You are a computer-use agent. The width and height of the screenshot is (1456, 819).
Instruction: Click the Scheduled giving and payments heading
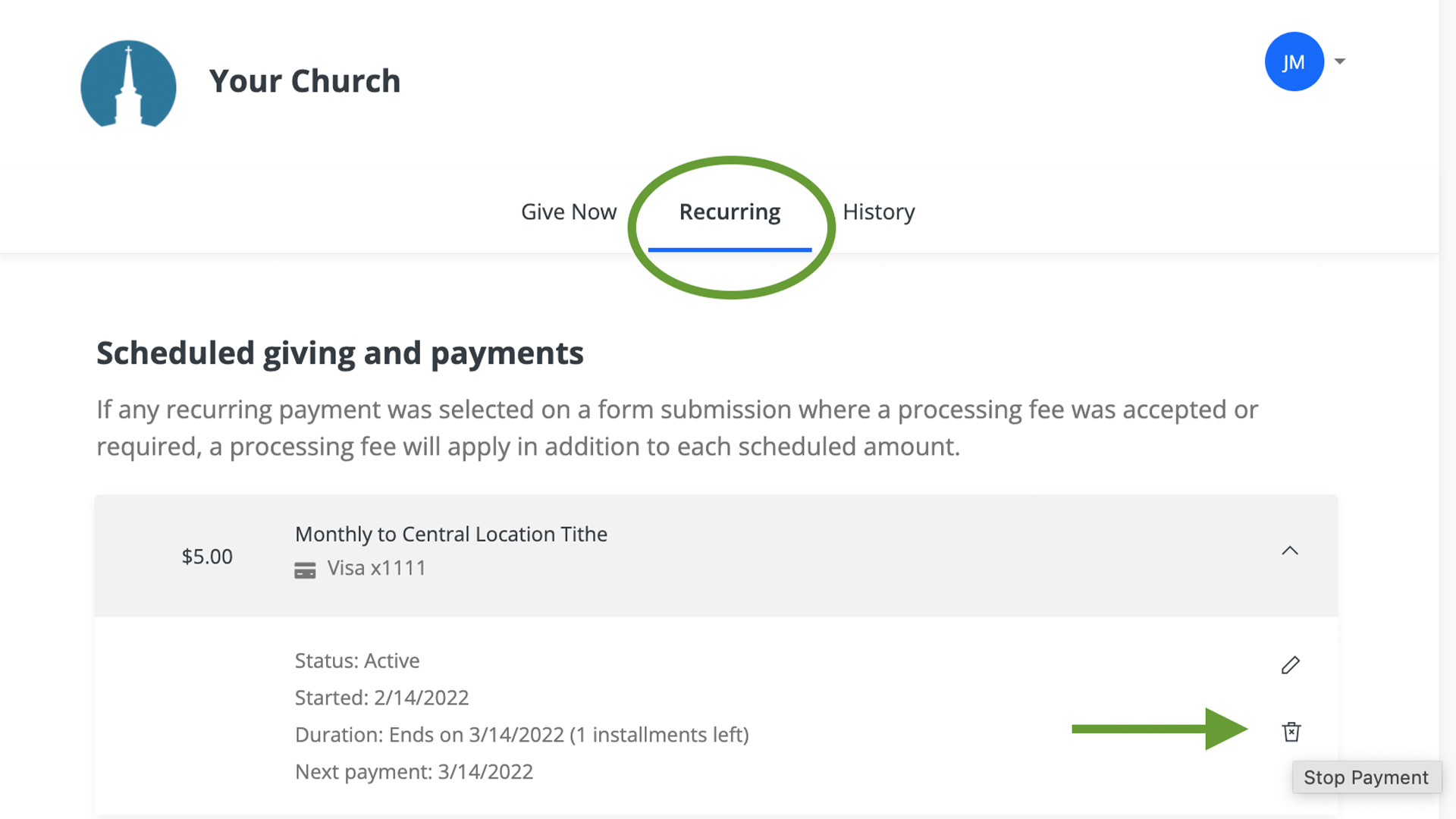coord(340,353)
